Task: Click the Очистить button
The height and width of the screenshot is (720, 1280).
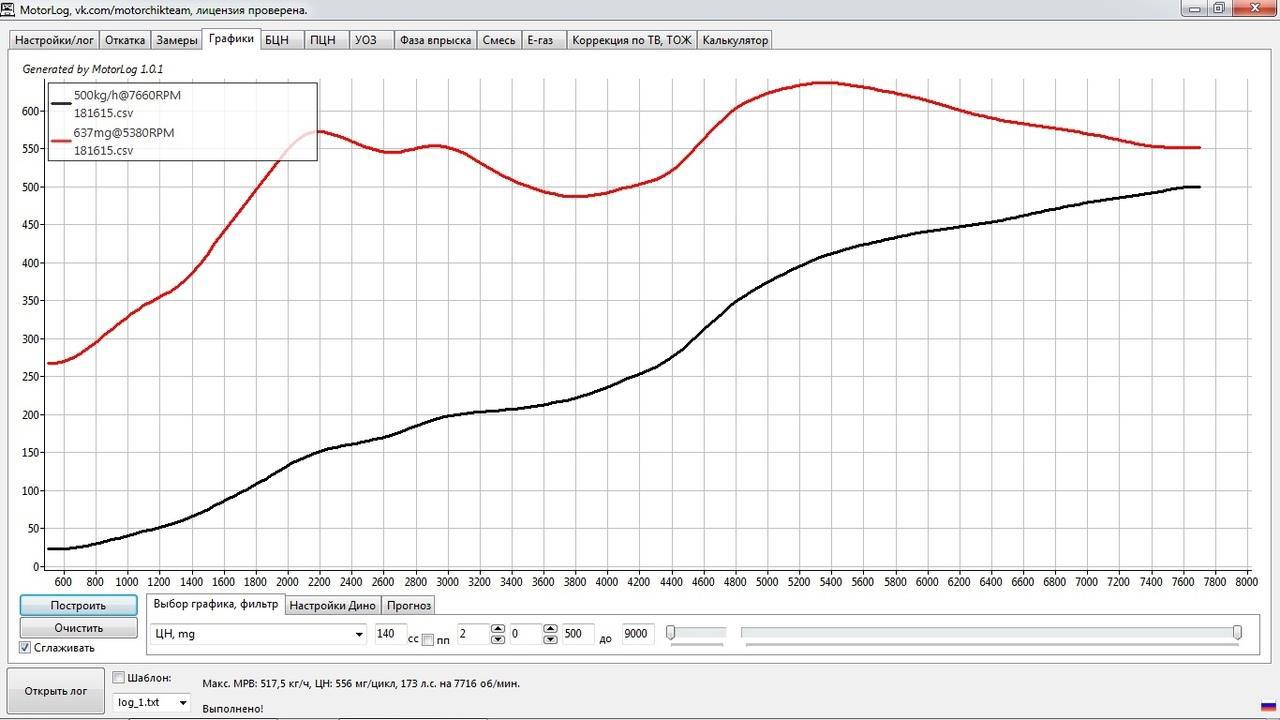Action: 79,628
